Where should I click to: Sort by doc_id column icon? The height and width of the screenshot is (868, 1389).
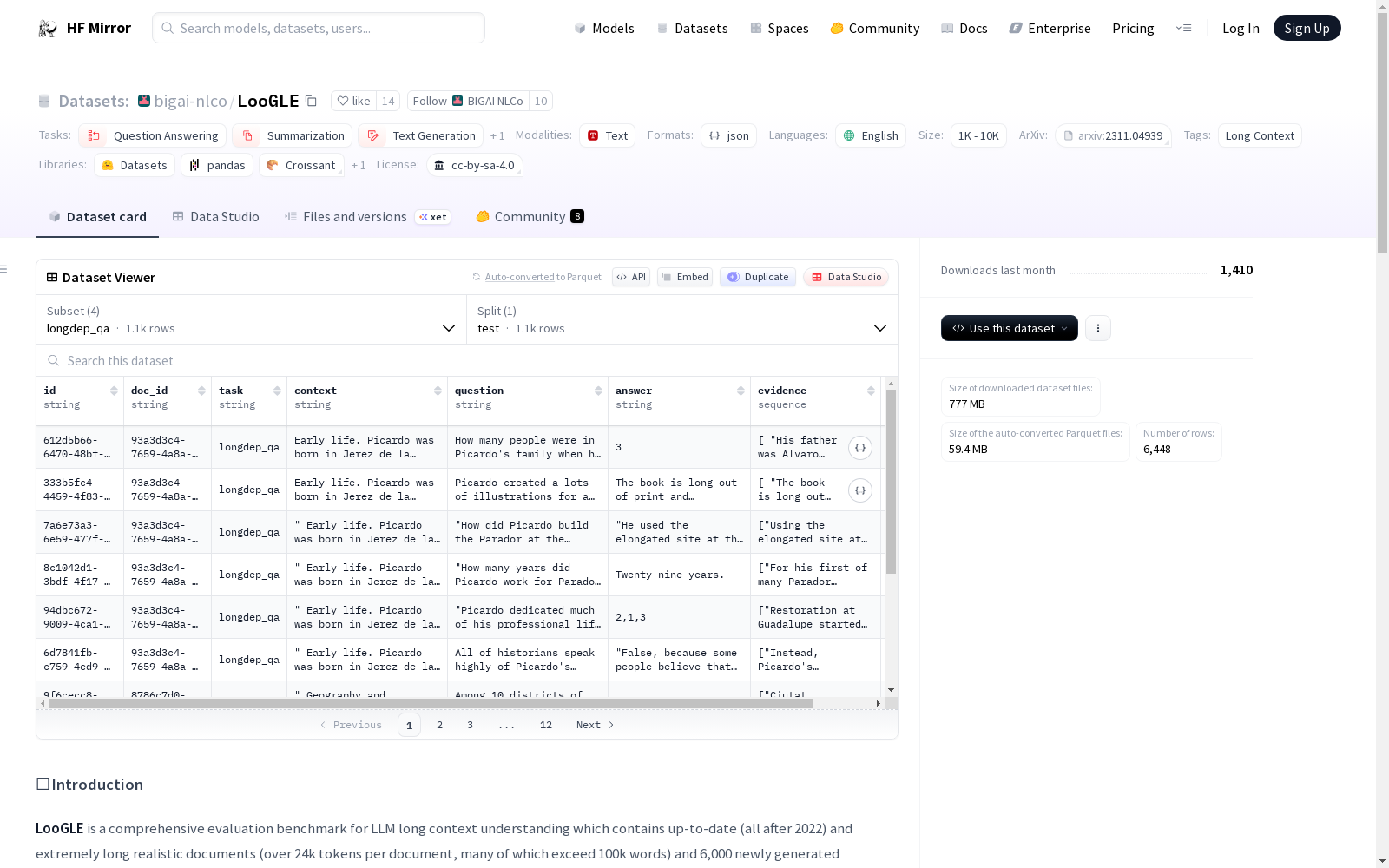point(201,391)
